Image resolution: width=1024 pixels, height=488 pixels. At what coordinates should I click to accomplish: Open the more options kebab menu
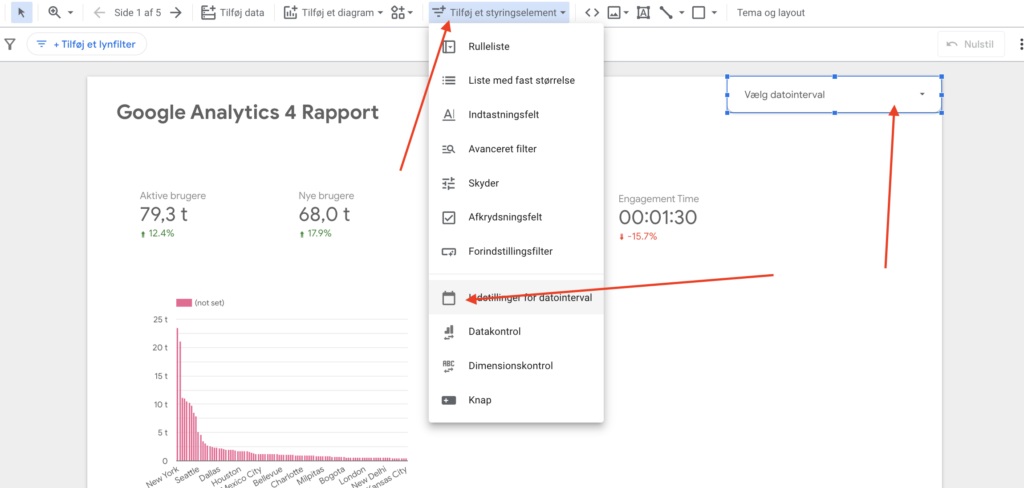pyautogui.click(x=1021, y=44)
